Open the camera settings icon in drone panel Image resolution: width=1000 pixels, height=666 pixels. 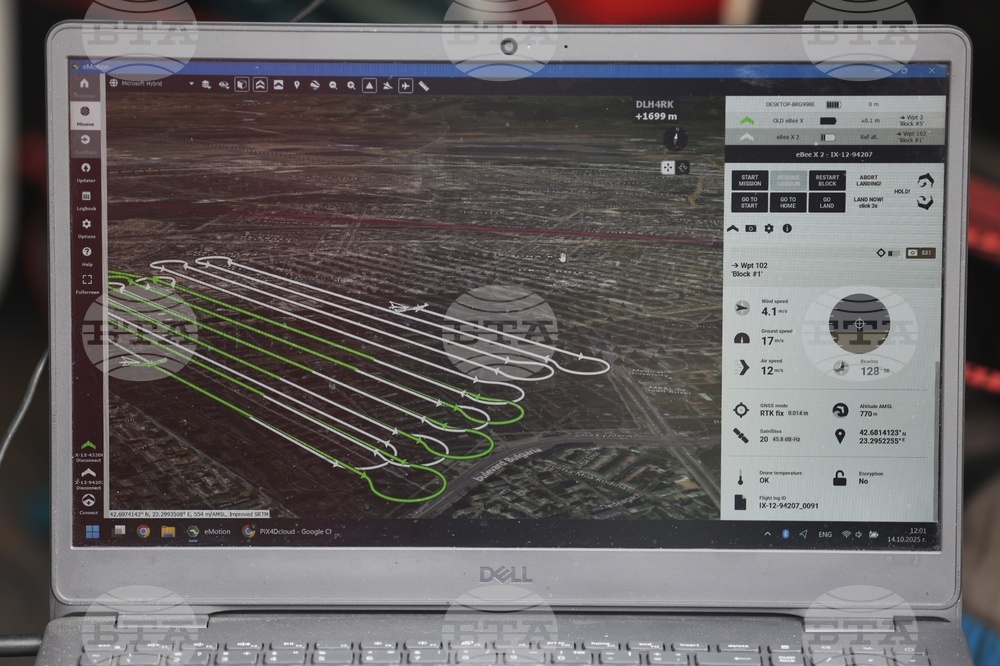point(750,228)
